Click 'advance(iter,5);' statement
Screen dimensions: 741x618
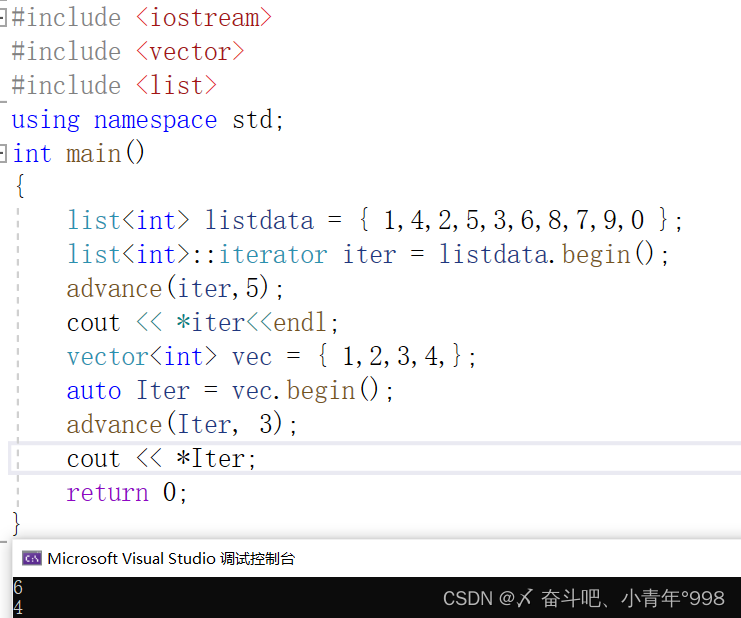[175, 288]
